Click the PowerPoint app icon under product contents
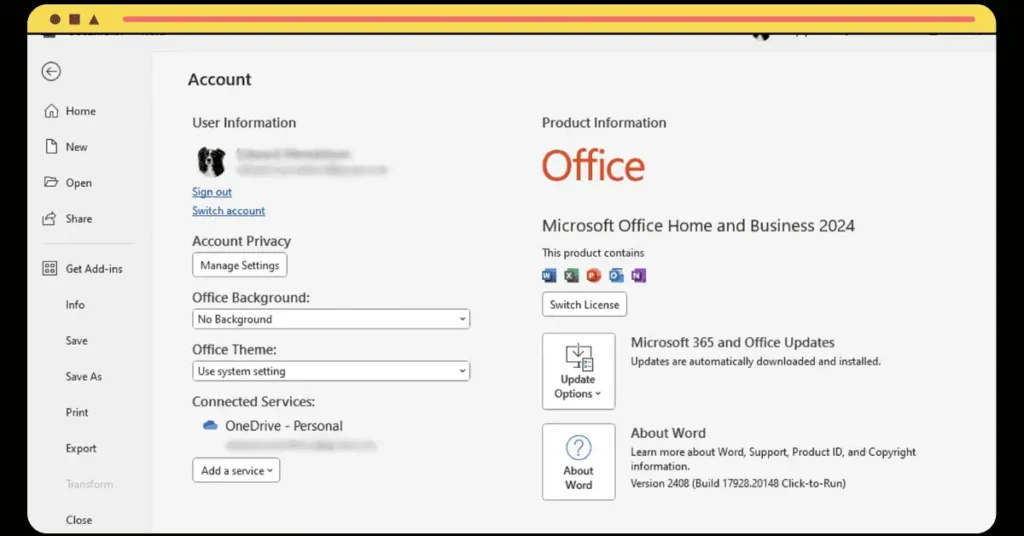 pos(594,276)
